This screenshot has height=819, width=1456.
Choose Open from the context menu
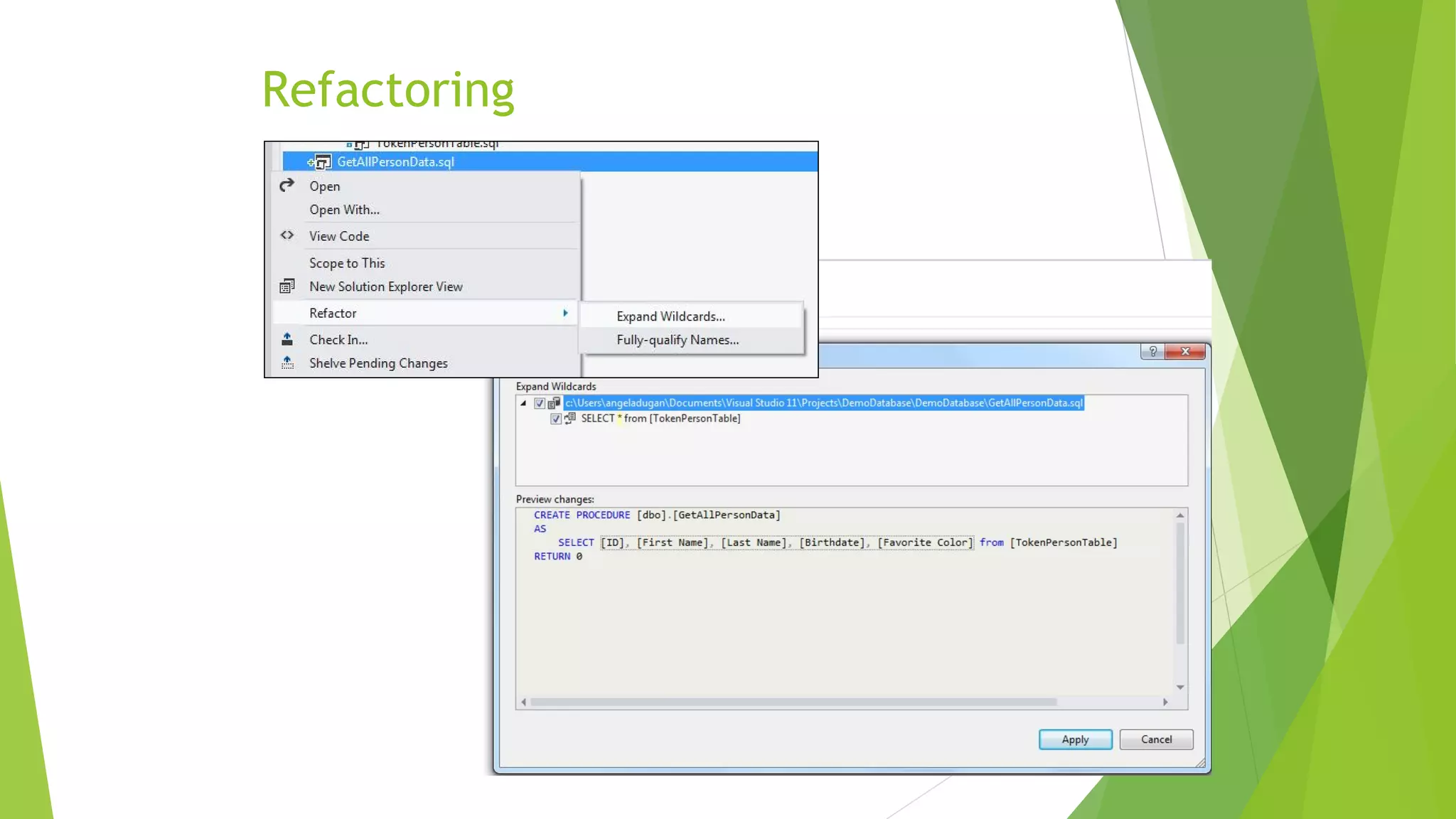tap(324, 186)
